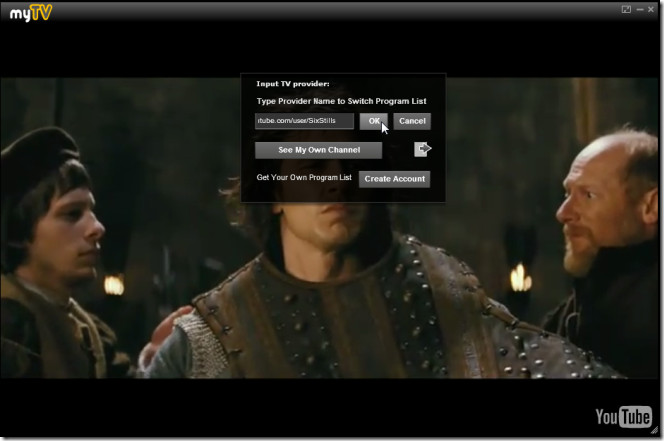This screenshot has width=664, height=441.
Task: Click 'Type Provider Name to Switch Program List' text
Action: (341, 101)
